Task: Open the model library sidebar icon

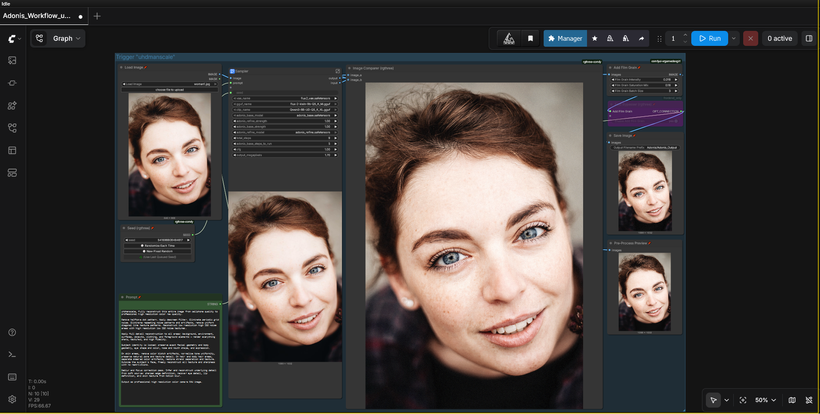Action: pyautogui.click(x=12, y=105)
